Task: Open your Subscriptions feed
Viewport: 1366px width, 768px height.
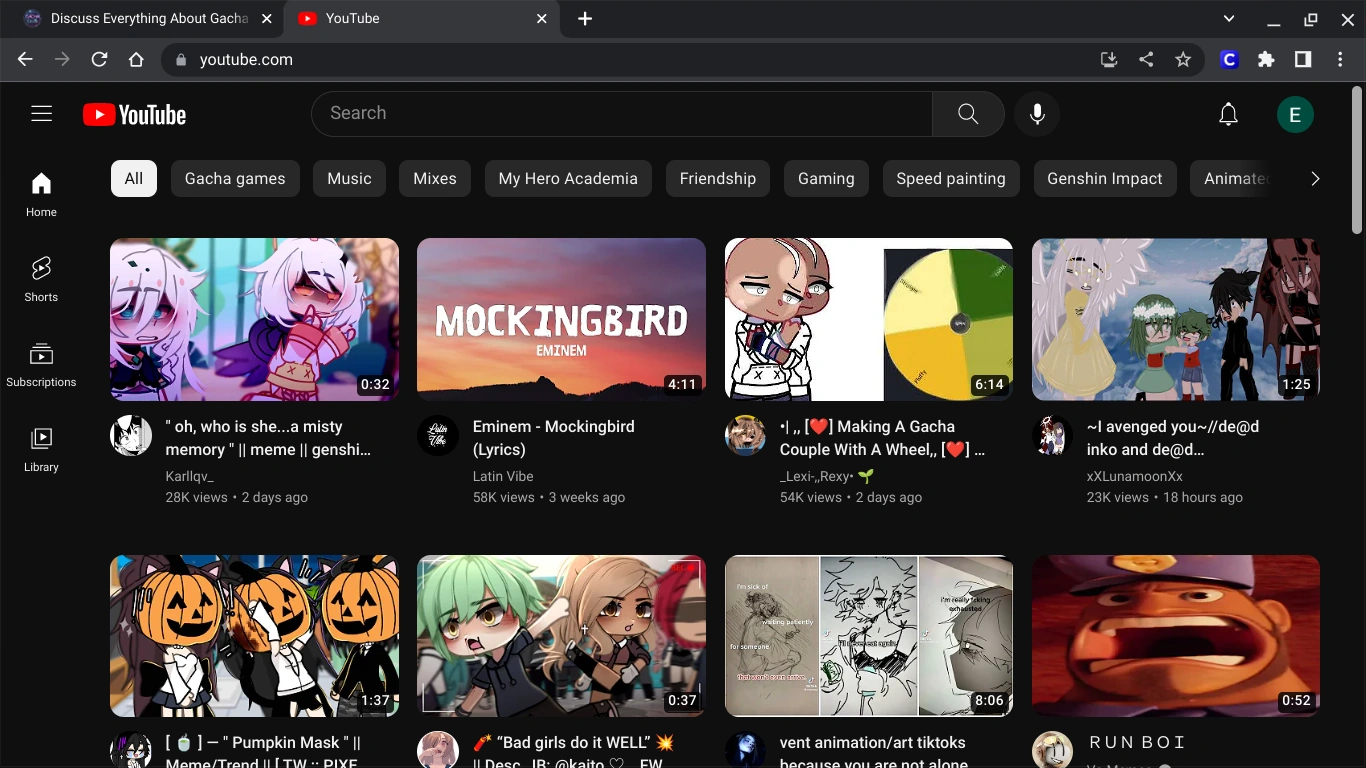Action: click(x=41, y=363)
